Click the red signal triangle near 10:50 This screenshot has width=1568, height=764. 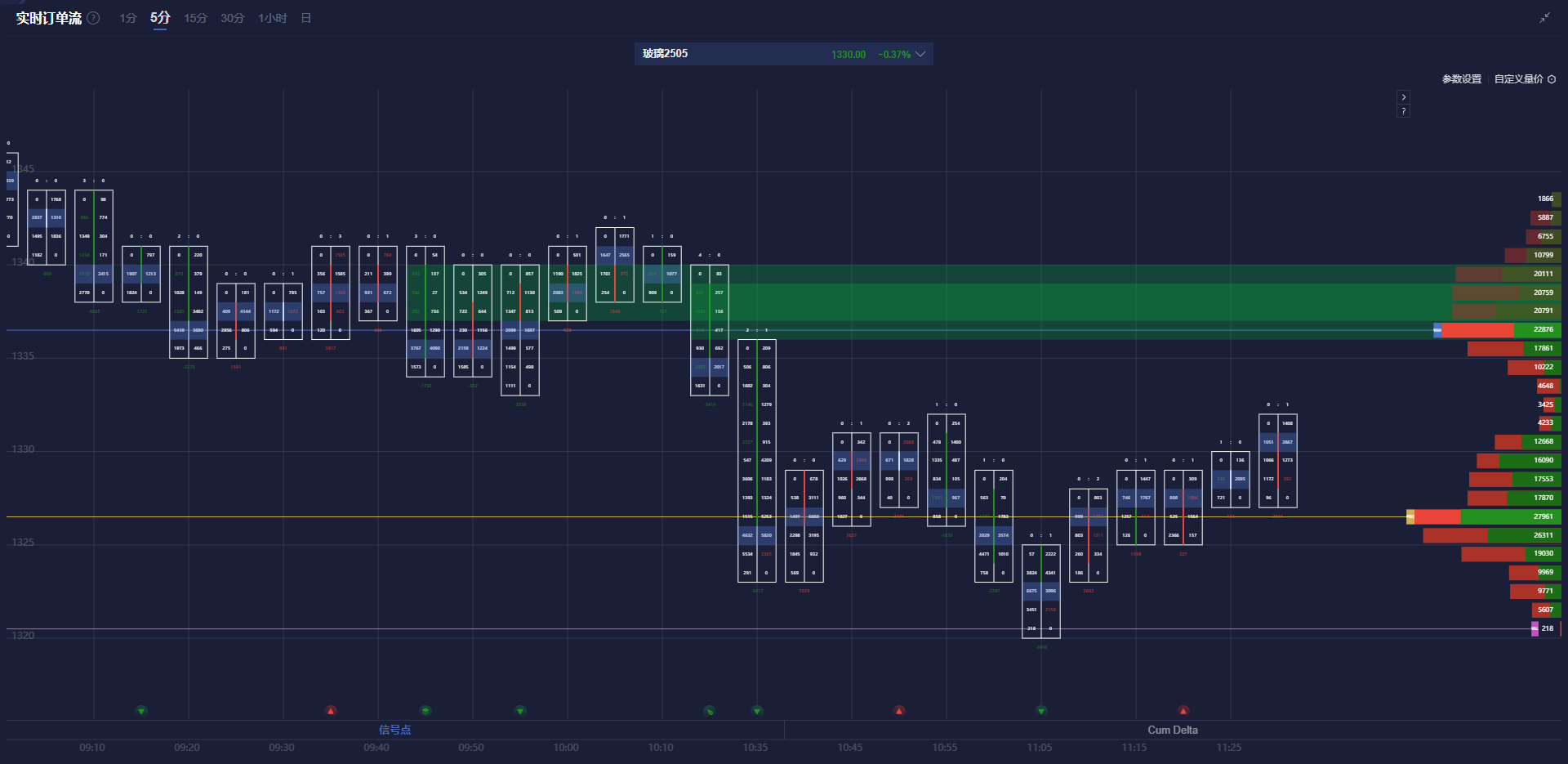pyautogui.click(x=899, y=711)
